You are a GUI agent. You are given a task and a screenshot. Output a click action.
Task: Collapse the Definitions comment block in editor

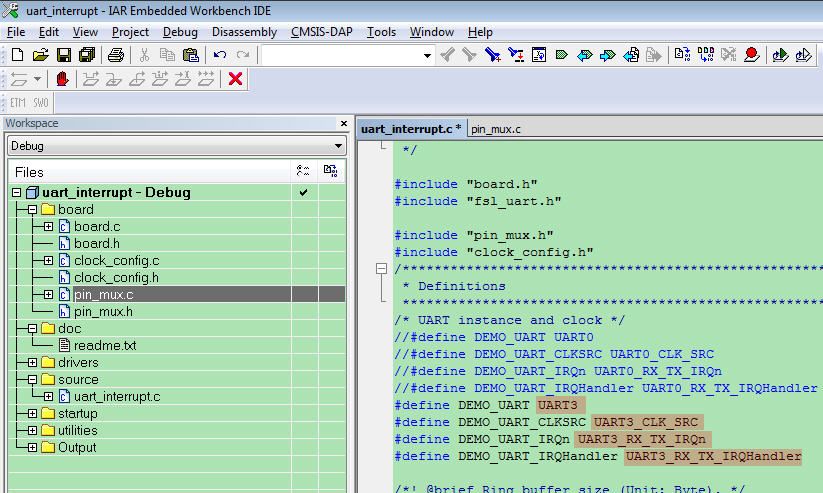[x=382, y=269]
